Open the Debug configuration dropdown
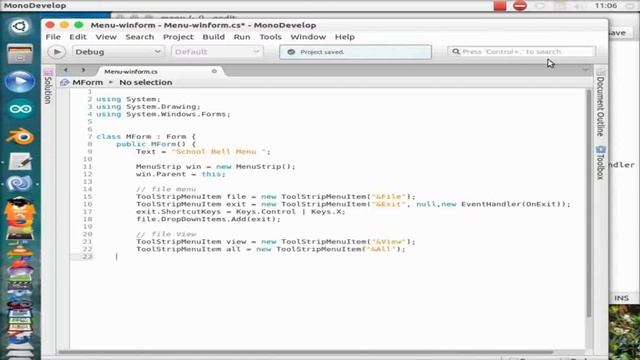Image resolution: width=640 pixels, height=360 pixels. tap(118, 52)
